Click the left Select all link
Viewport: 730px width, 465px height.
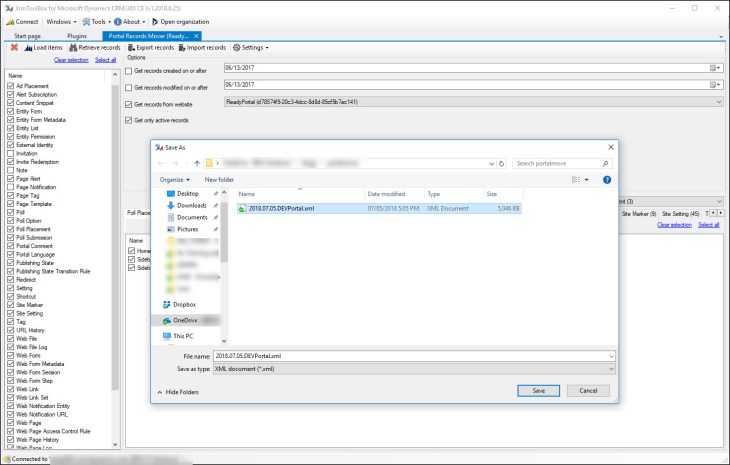[x=106, y=60]
